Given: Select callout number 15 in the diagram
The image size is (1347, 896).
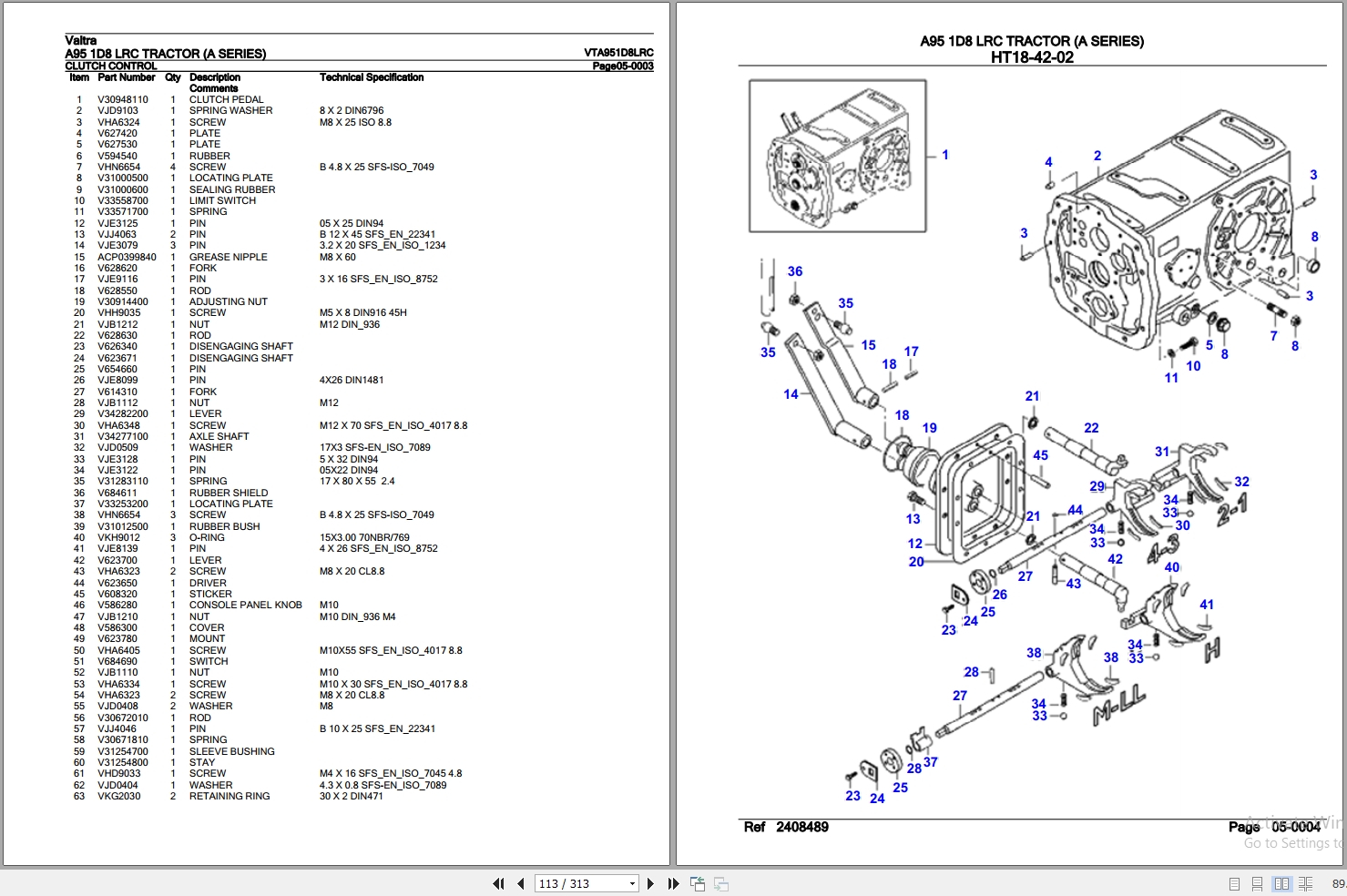Looking at the screenshot, I should [868, 345].
